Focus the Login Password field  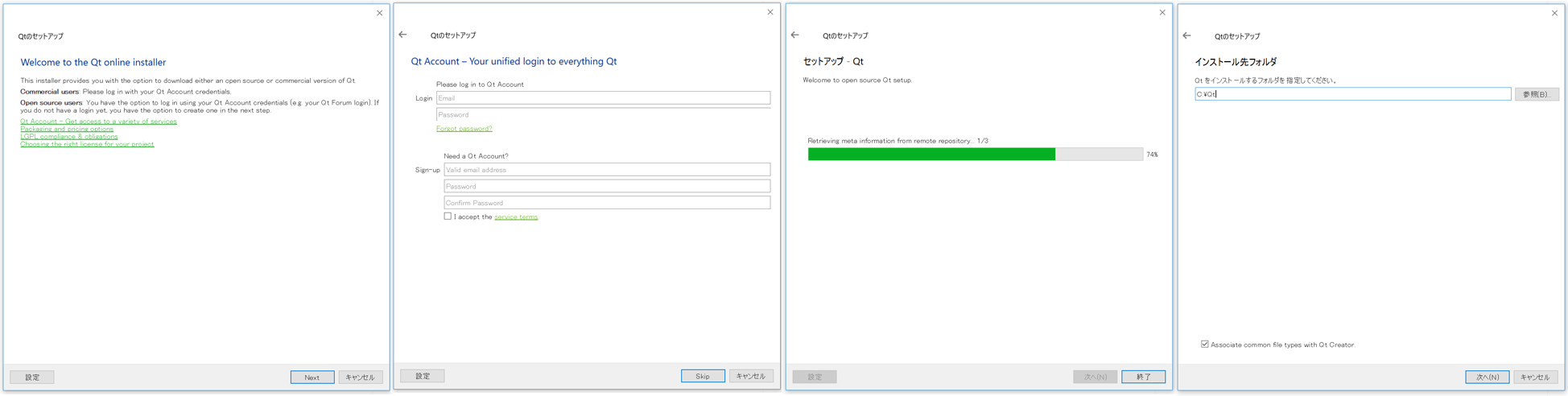pyautogui.click(x=603, y=114)
